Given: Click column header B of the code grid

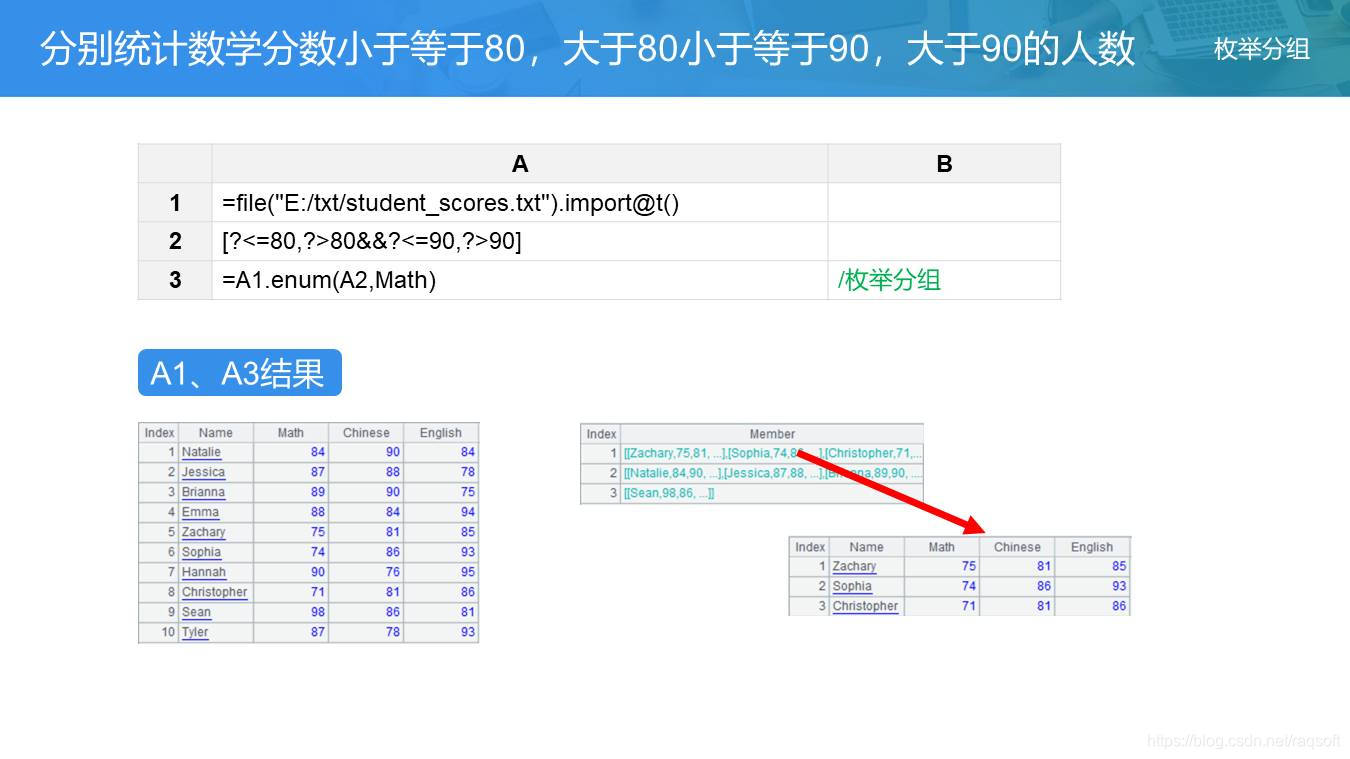Looking at the screenshot, I should click(944, 164).
